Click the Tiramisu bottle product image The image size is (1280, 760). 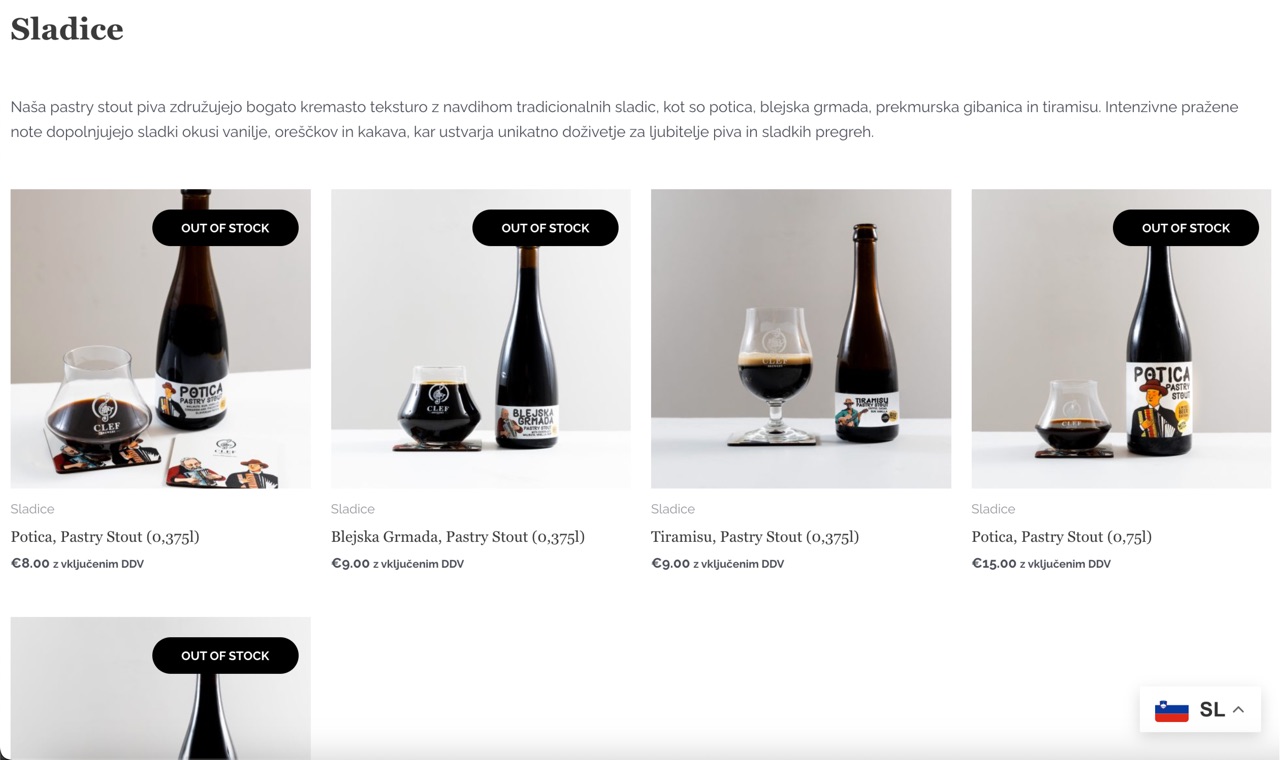(801, 339)
